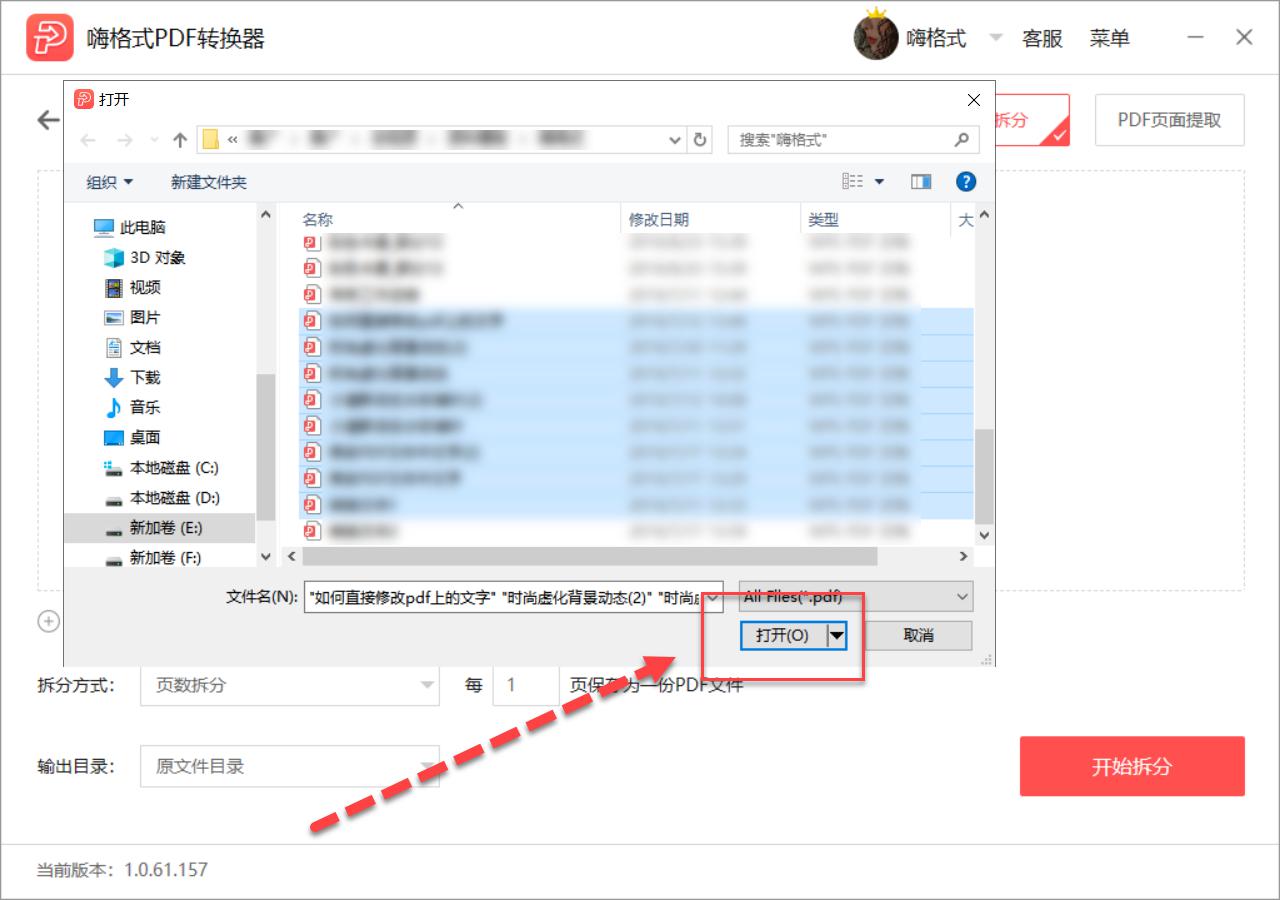Open 文档 folder in sidebar

[133, 348]
